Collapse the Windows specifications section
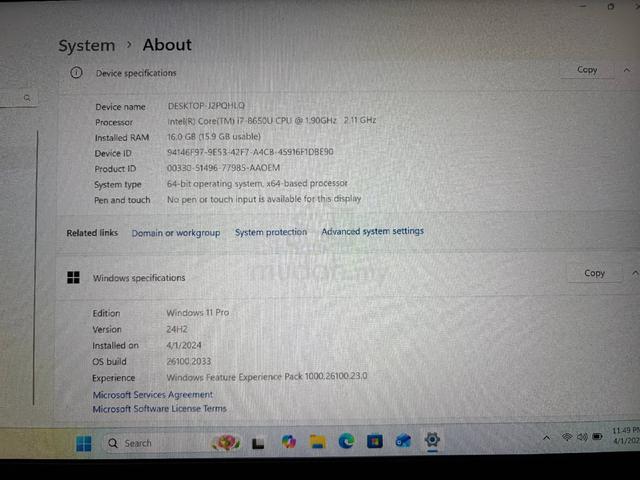This screenshot has height=480, width=640. [x=635, y=273]
